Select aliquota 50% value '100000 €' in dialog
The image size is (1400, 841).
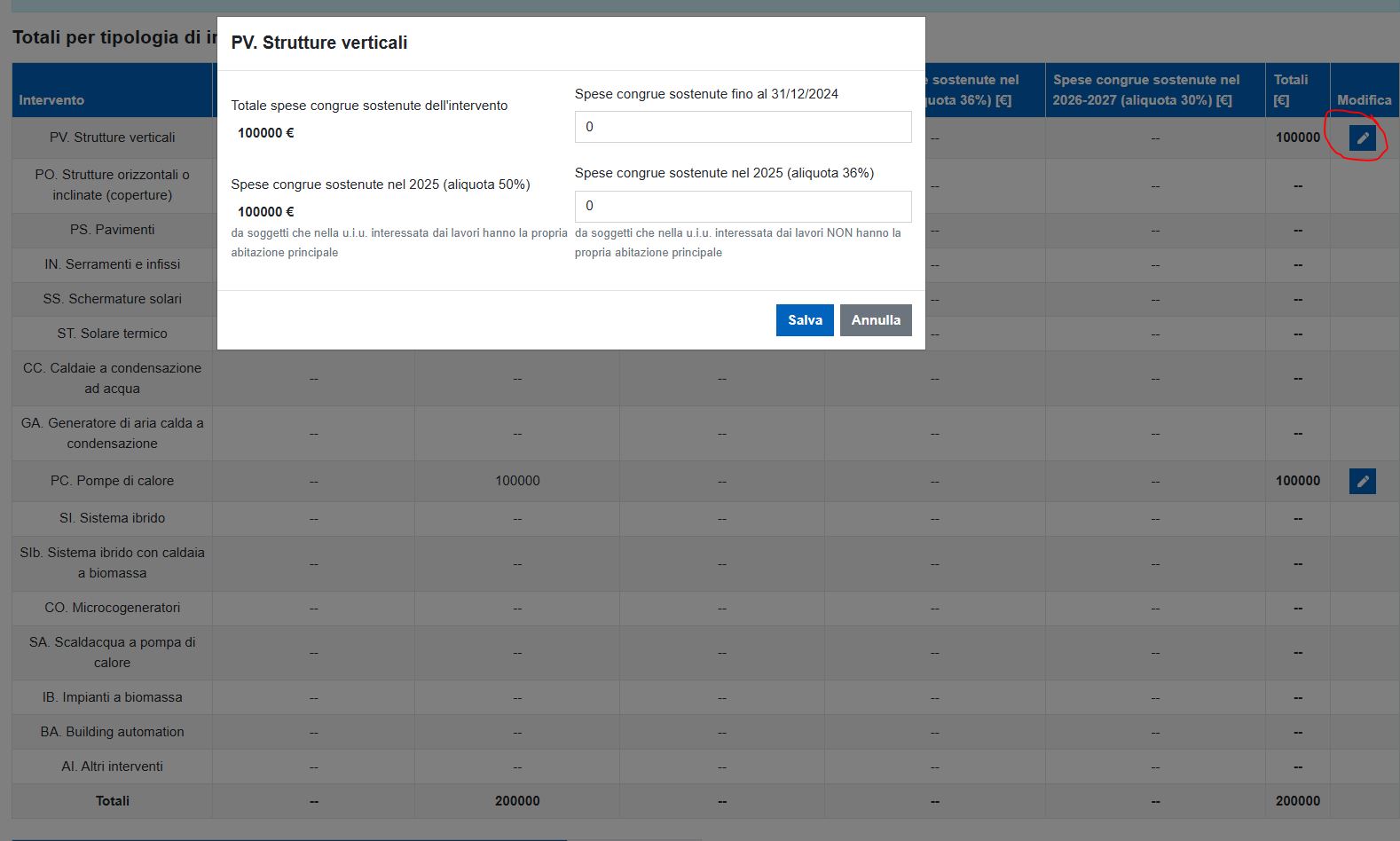pos(265,212)
